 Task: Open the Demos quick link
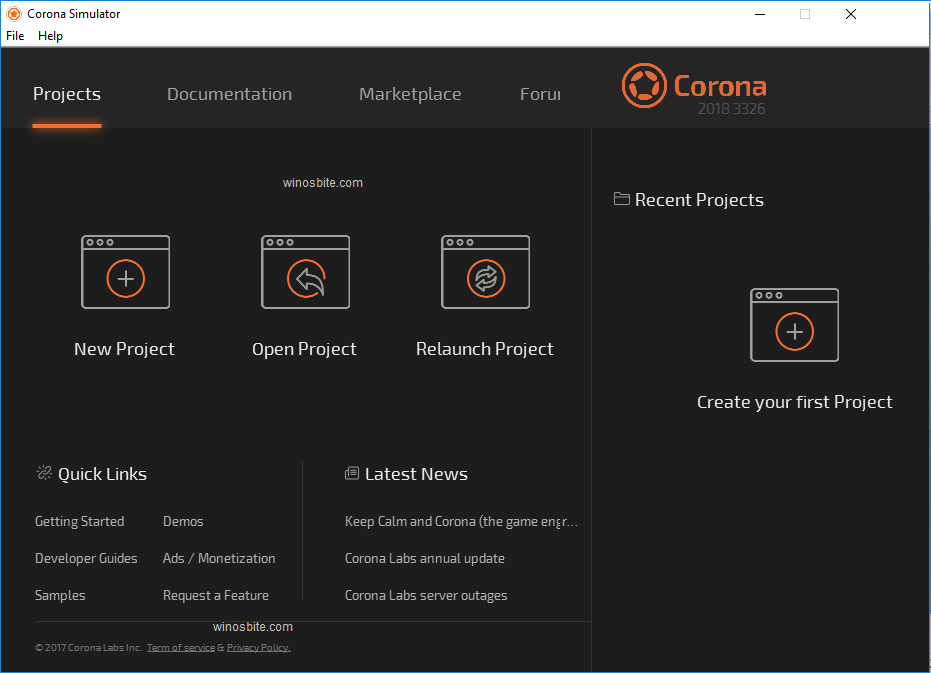[183, 522]
